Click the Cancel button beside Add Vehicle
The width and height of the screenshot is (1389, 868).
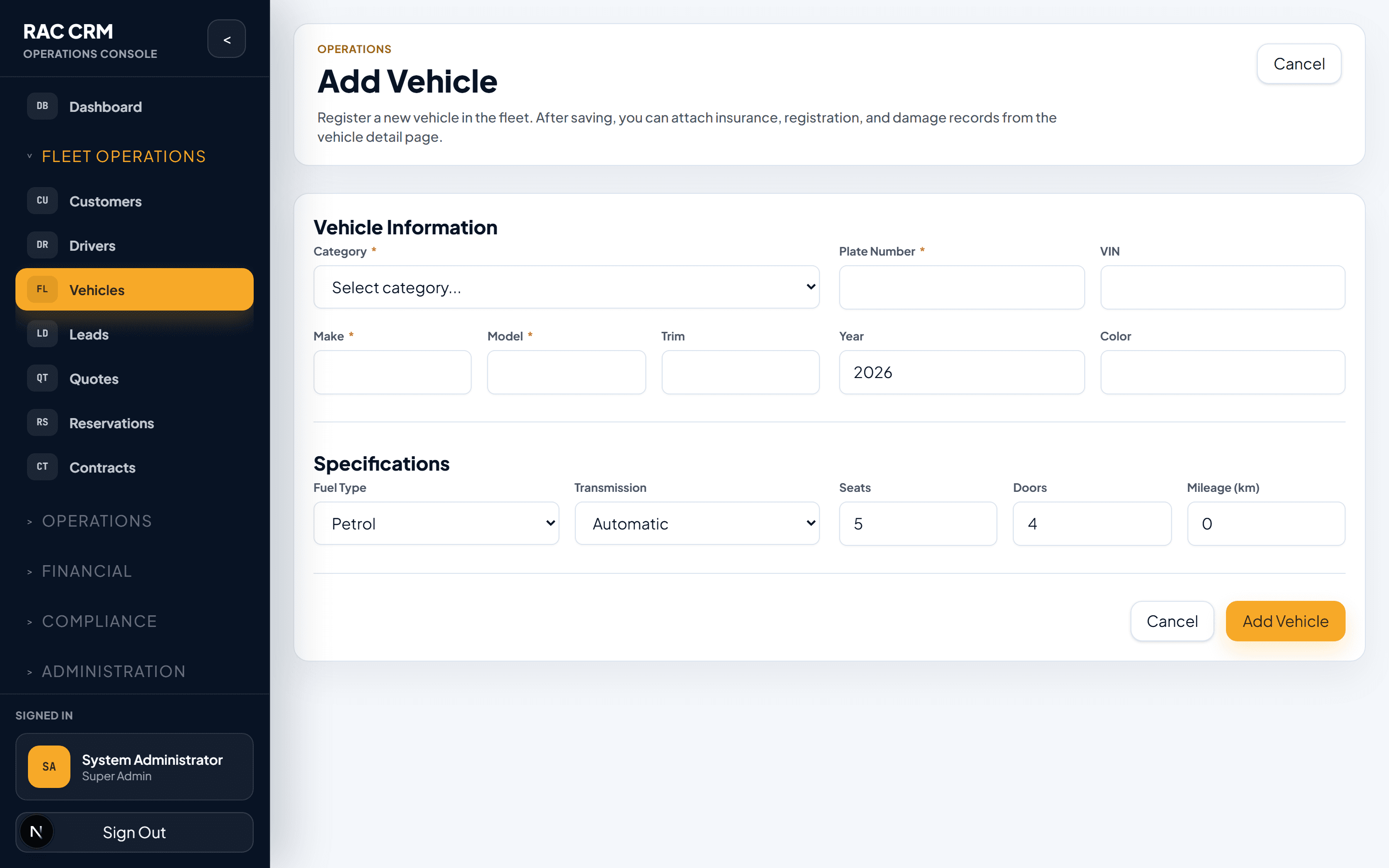pos(1172,621)
